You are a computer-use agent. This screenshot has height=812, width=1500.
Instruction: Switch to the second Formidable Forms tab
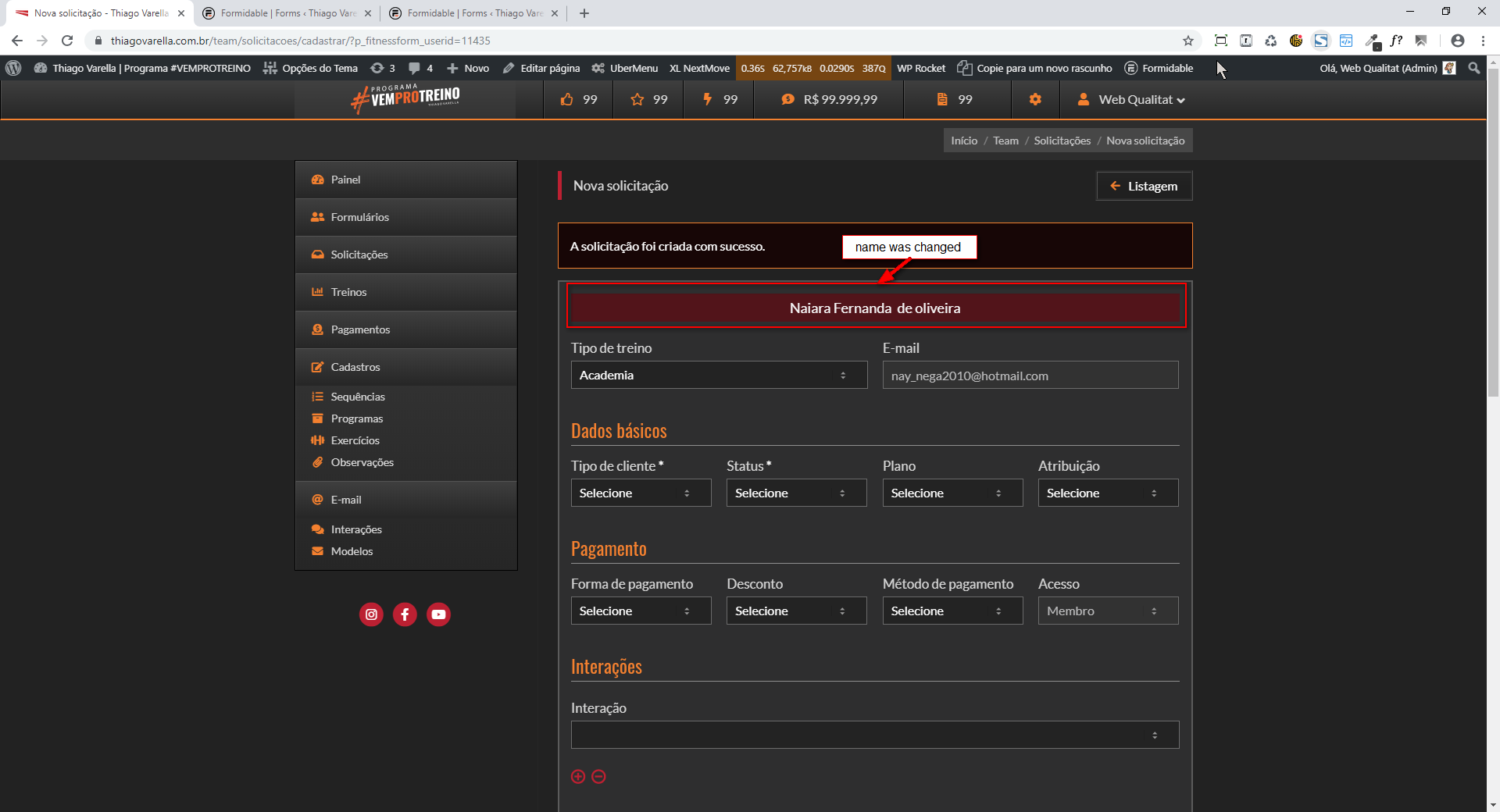click(474, 13)
